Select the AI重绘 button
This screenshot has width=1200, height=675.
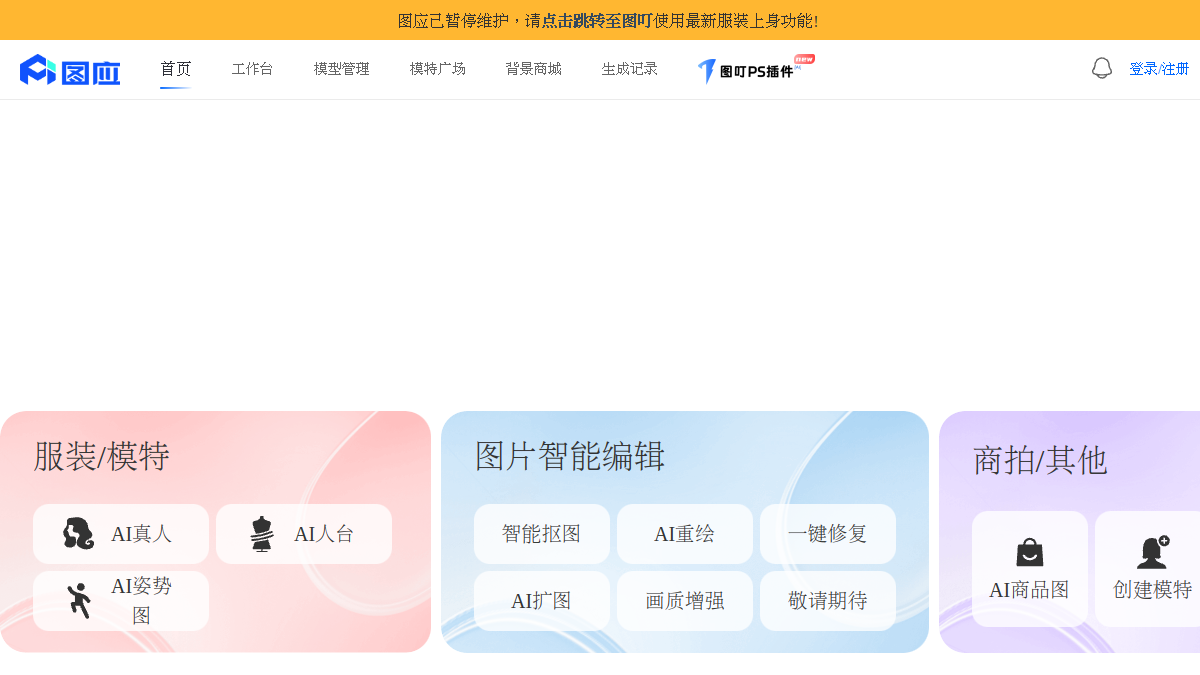685,534
